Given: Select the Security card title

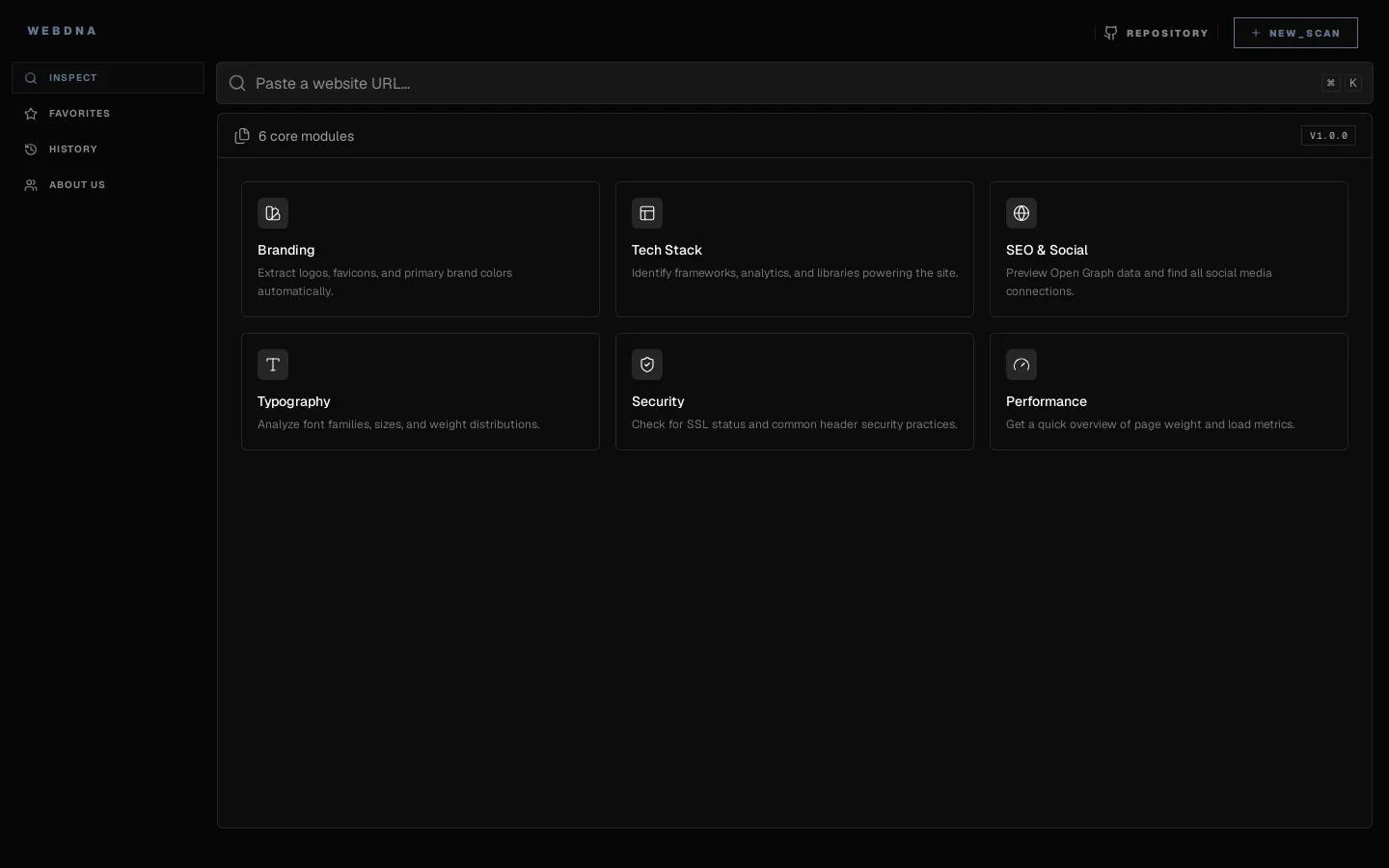Looking at the screenshot, I should pos(658,401).
